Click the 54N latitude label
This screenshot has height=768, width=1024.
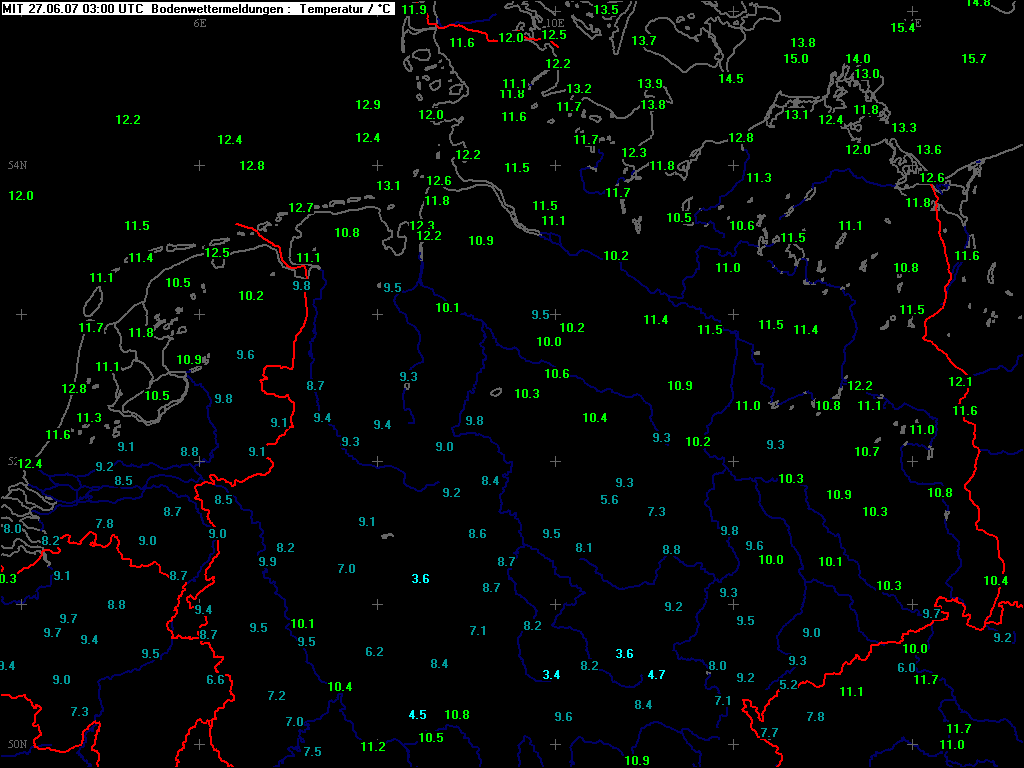coord(17,165)
